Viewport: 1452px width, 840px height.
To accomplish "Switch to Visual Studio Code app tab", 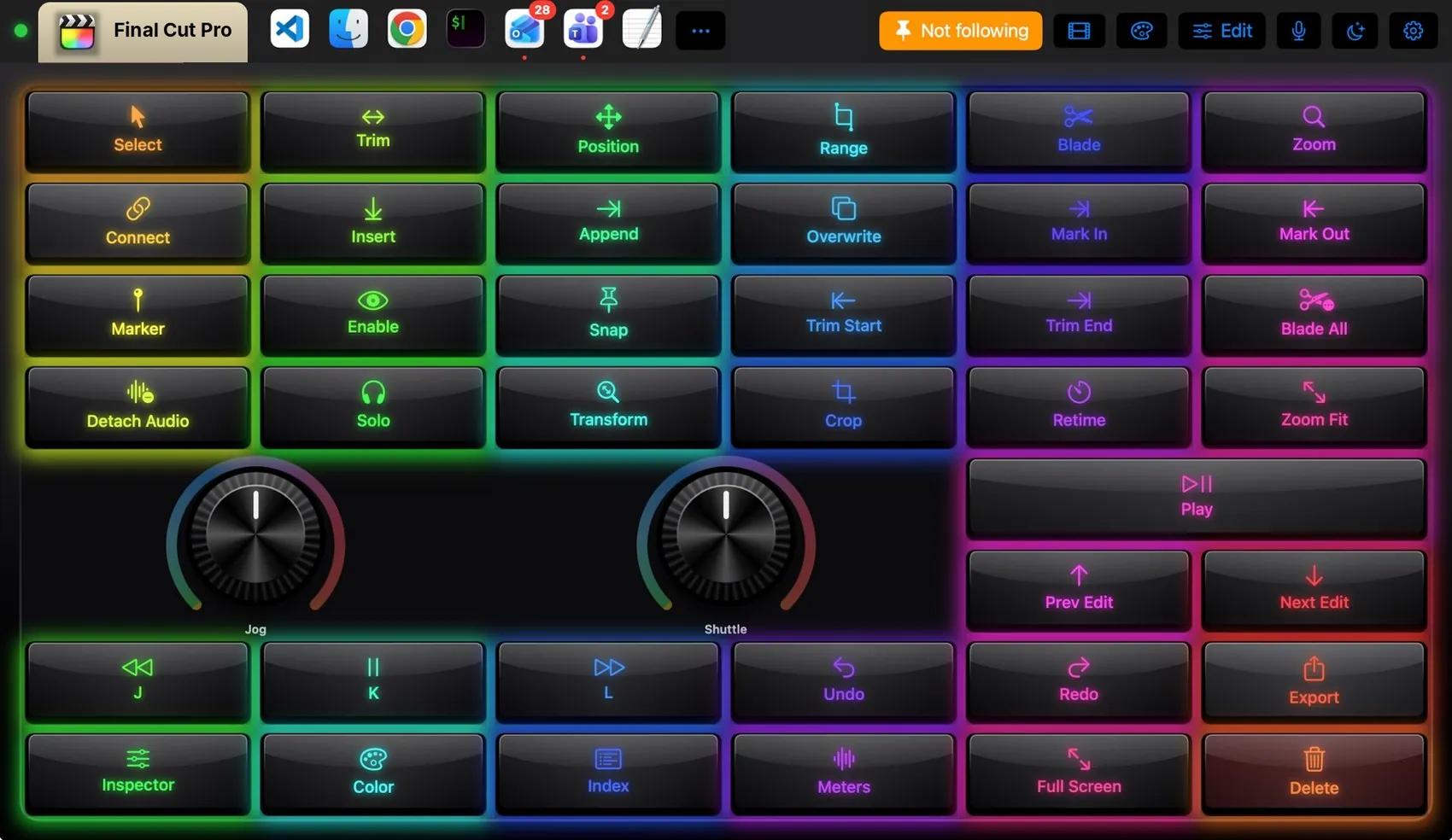I will click(290, 29).
